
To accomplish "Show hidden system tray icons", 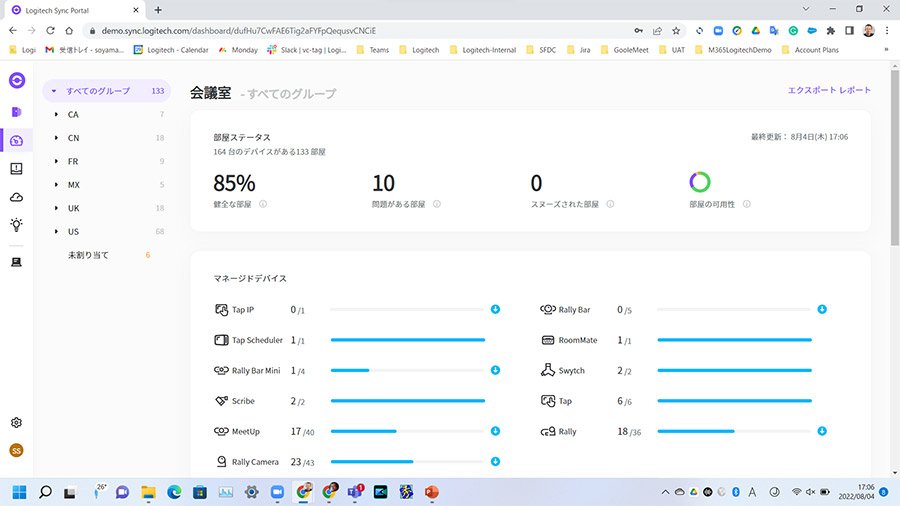I will pyautogui.click(x=665, y=492).
